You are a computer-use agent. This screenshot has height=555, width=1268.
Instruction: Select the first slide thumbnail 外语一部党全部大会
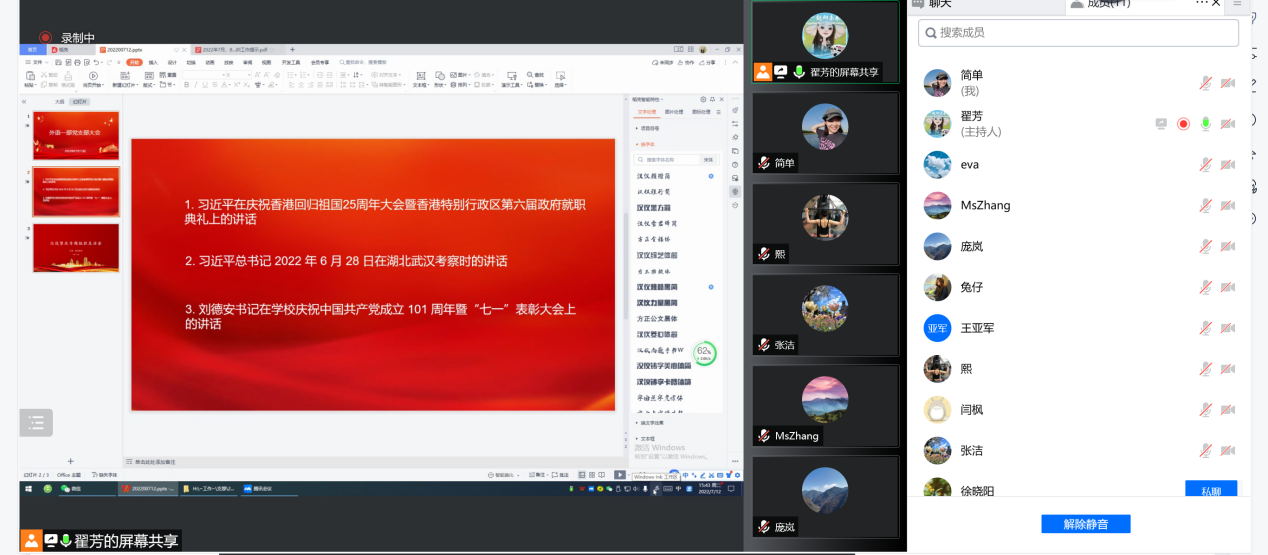(x=76, y=136)
